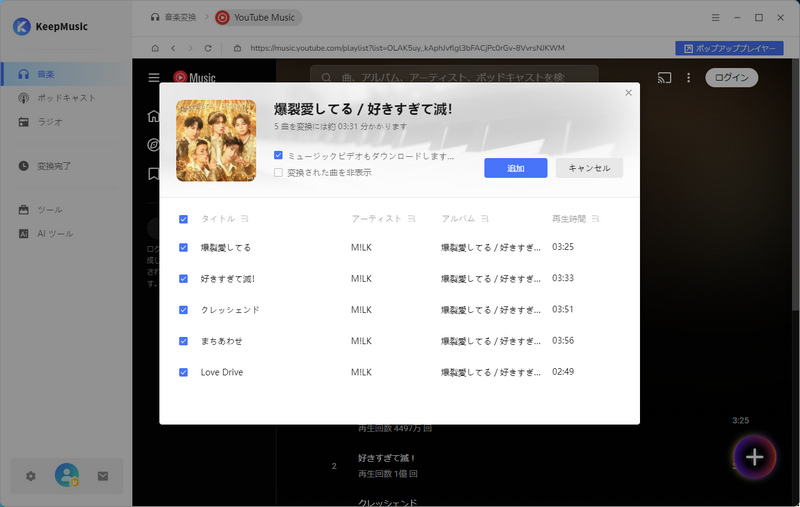
Task: Sort by アーティスト column icon
Action: (411, 218)
